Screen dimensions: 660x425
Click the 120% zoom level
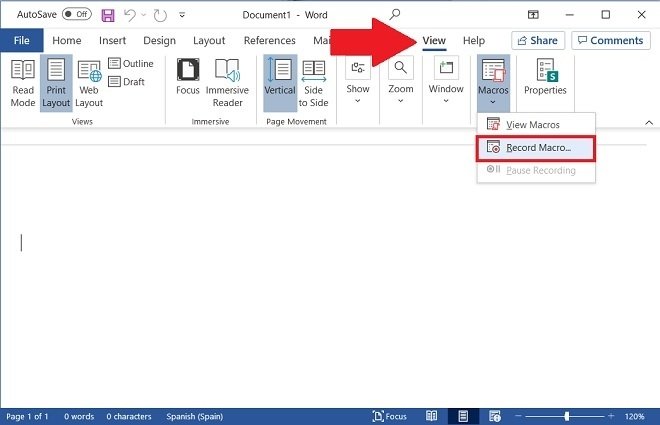click(x=635, y=417)
